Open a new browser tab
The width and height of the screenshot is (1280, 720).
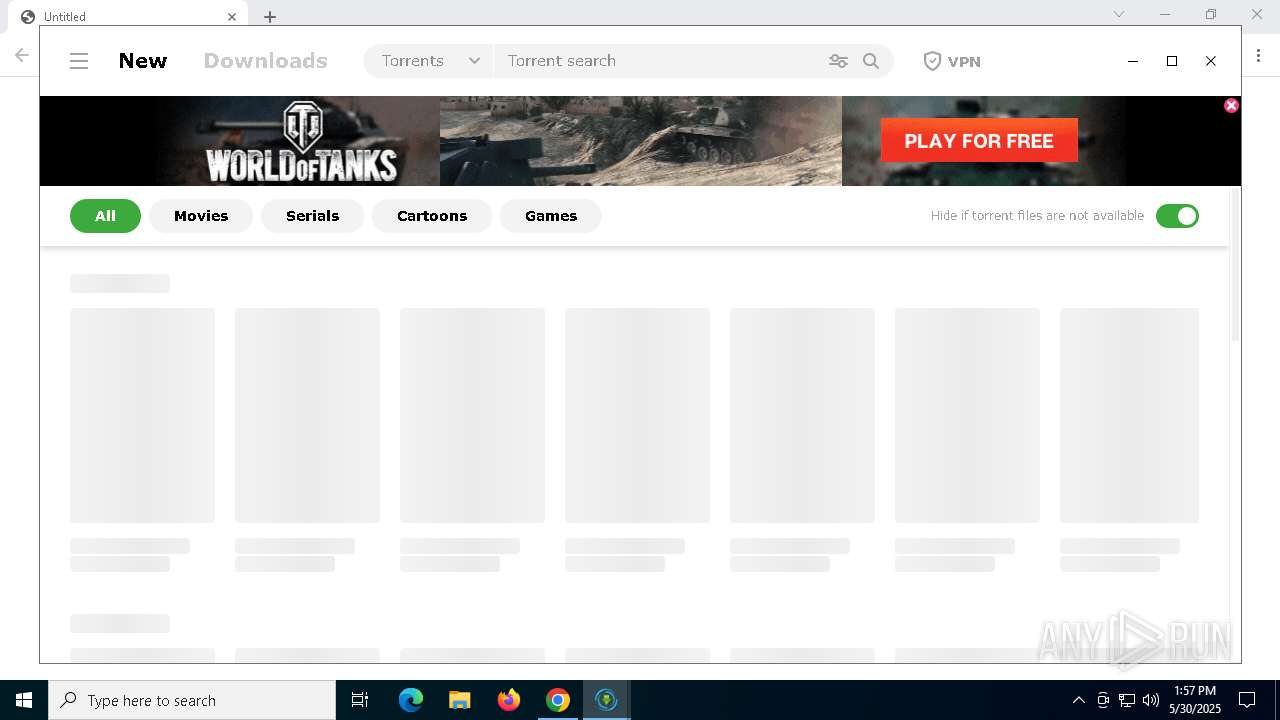270,16
